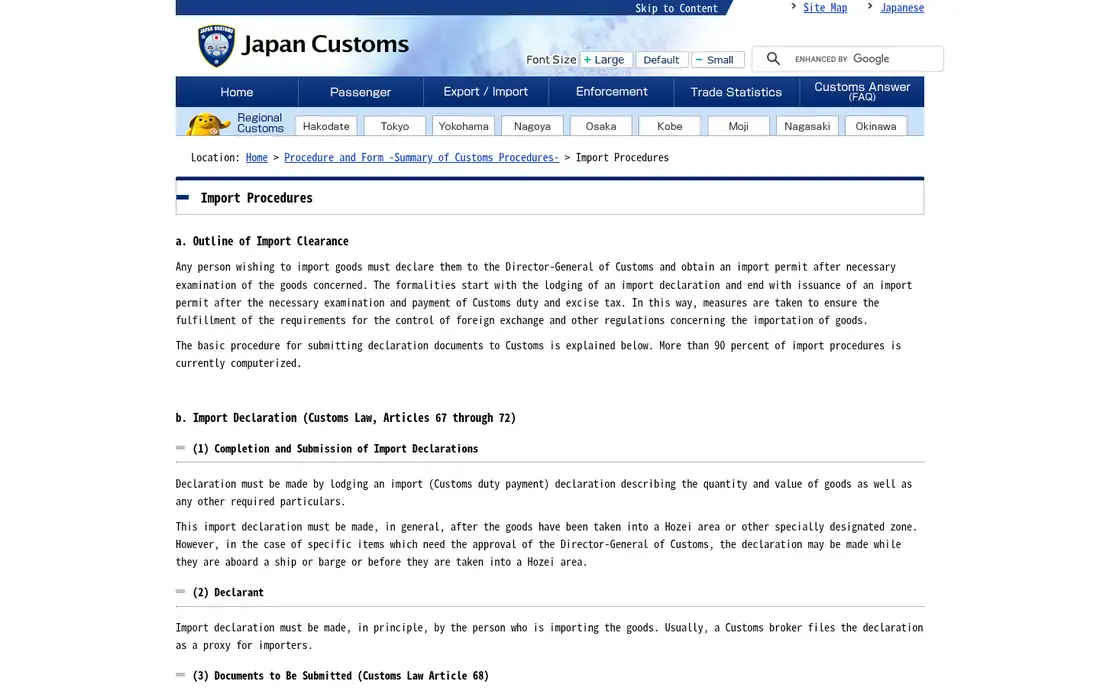
Task: Click Home link in breadcrumb
Action: tap(257, 158)
